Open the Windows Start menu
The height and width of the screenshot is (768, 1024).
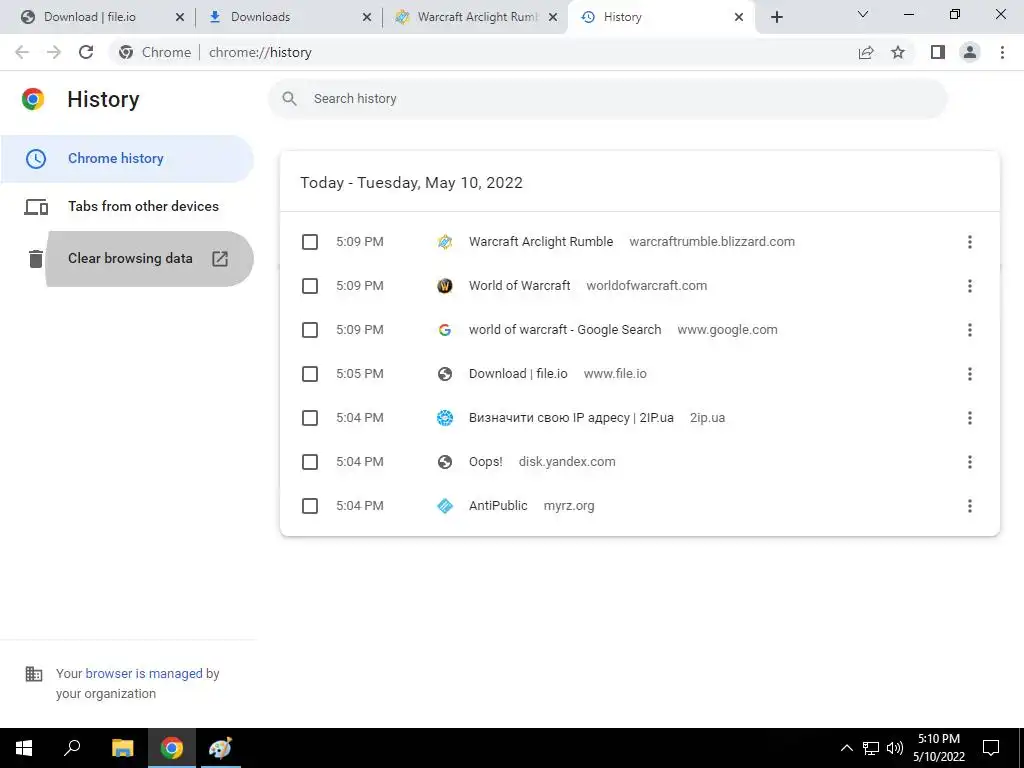tap(24, 748)
